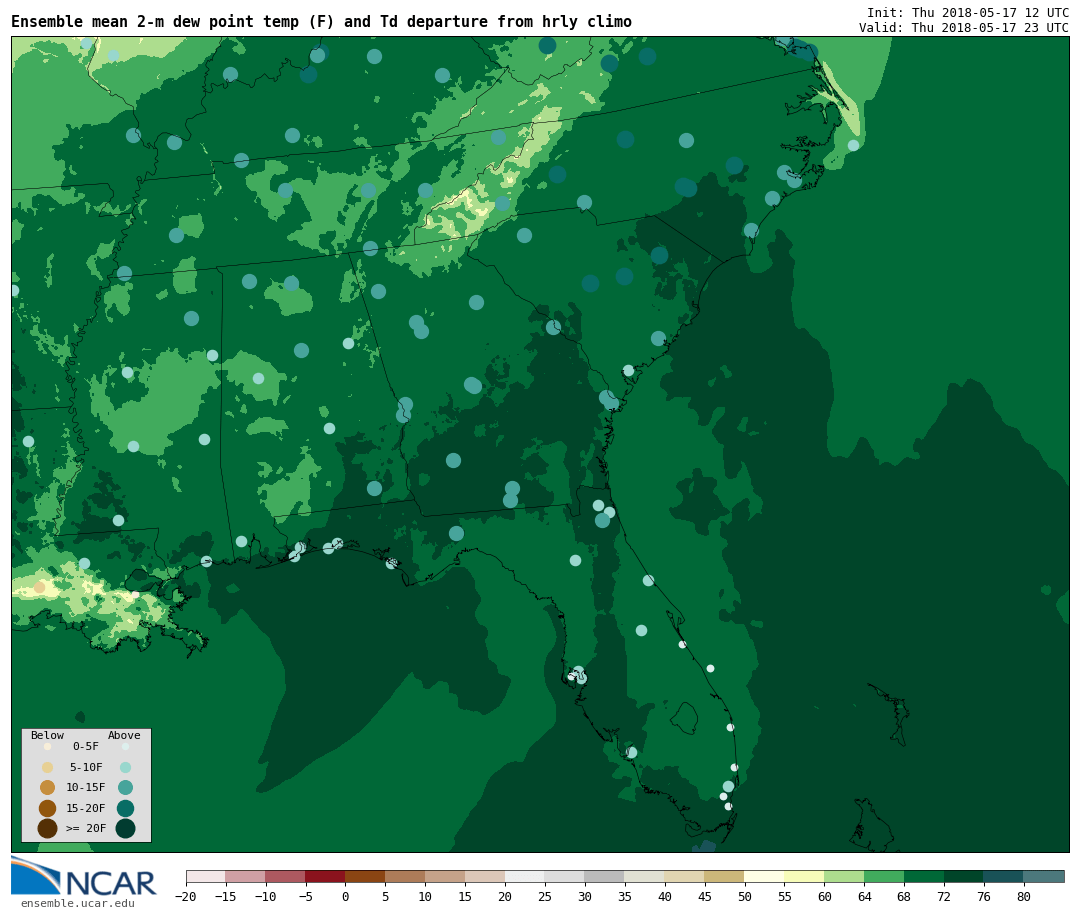Select the Valid time text line
The height and width of the screenshot is (915, 1080).
pyautogui.click(x=964, y=28)
